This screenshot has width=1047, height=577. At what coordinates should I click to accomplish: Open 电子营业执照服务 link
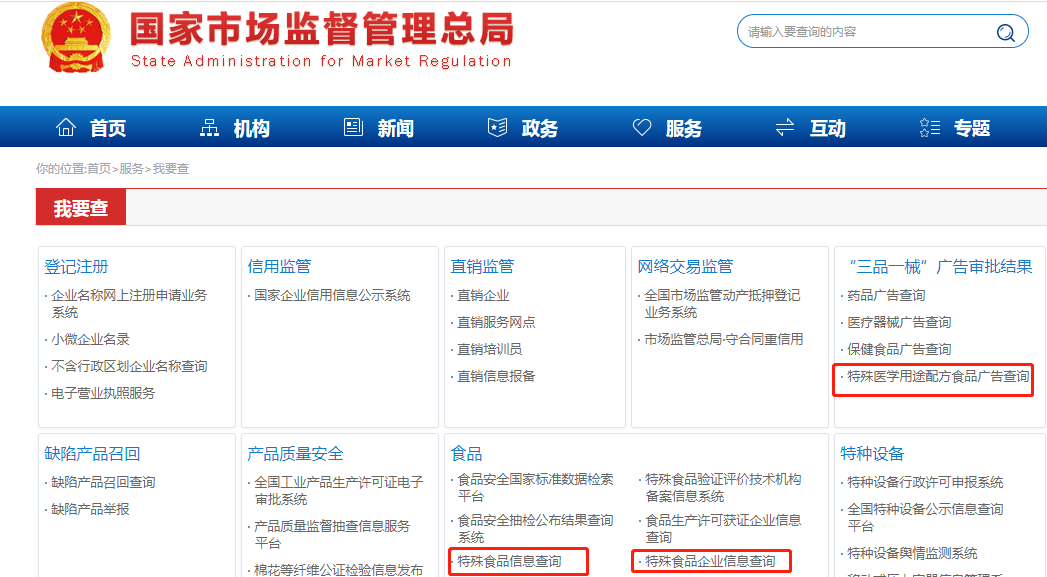103,394
